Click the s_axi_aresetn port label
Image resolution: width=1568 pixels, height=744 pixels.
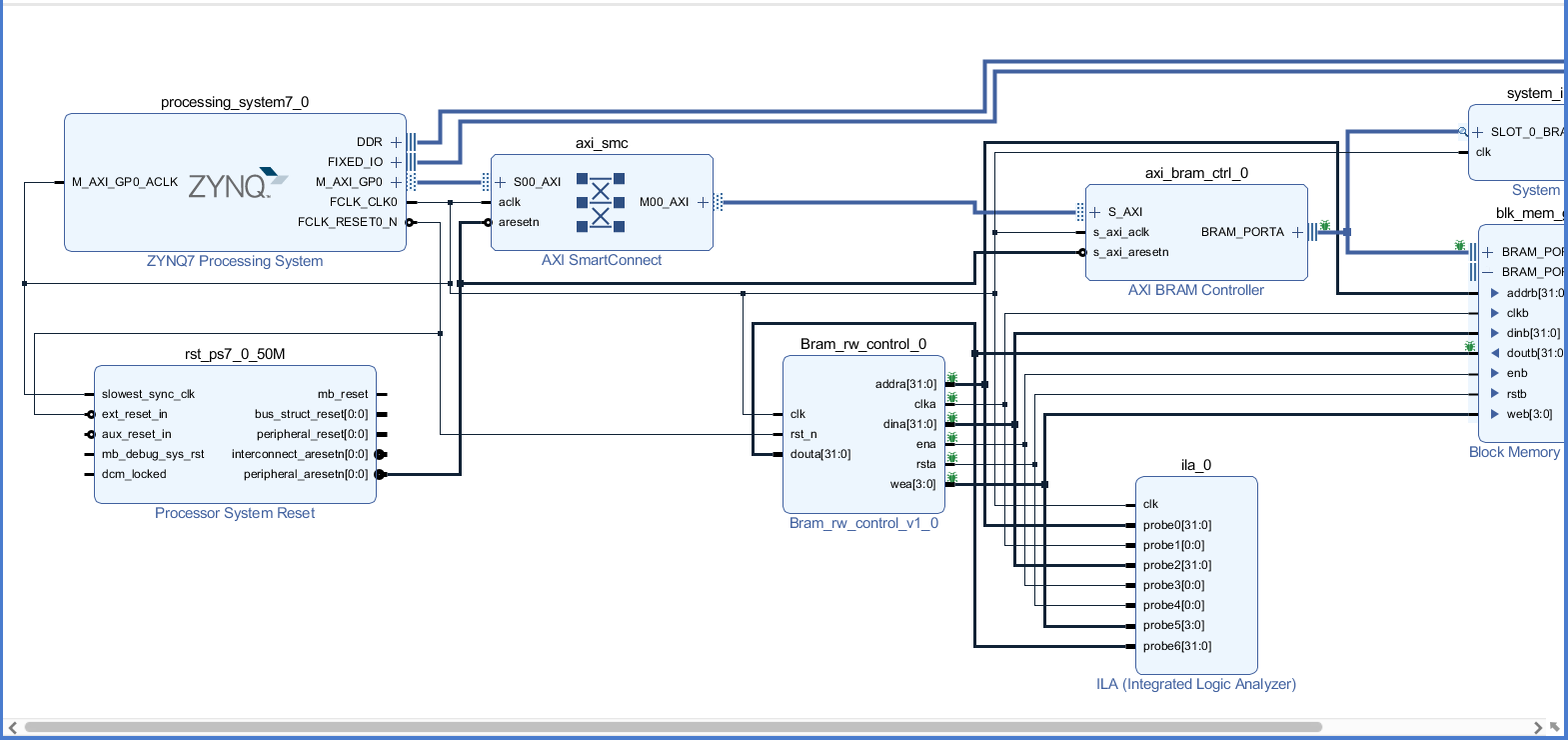pos(1130,252)
